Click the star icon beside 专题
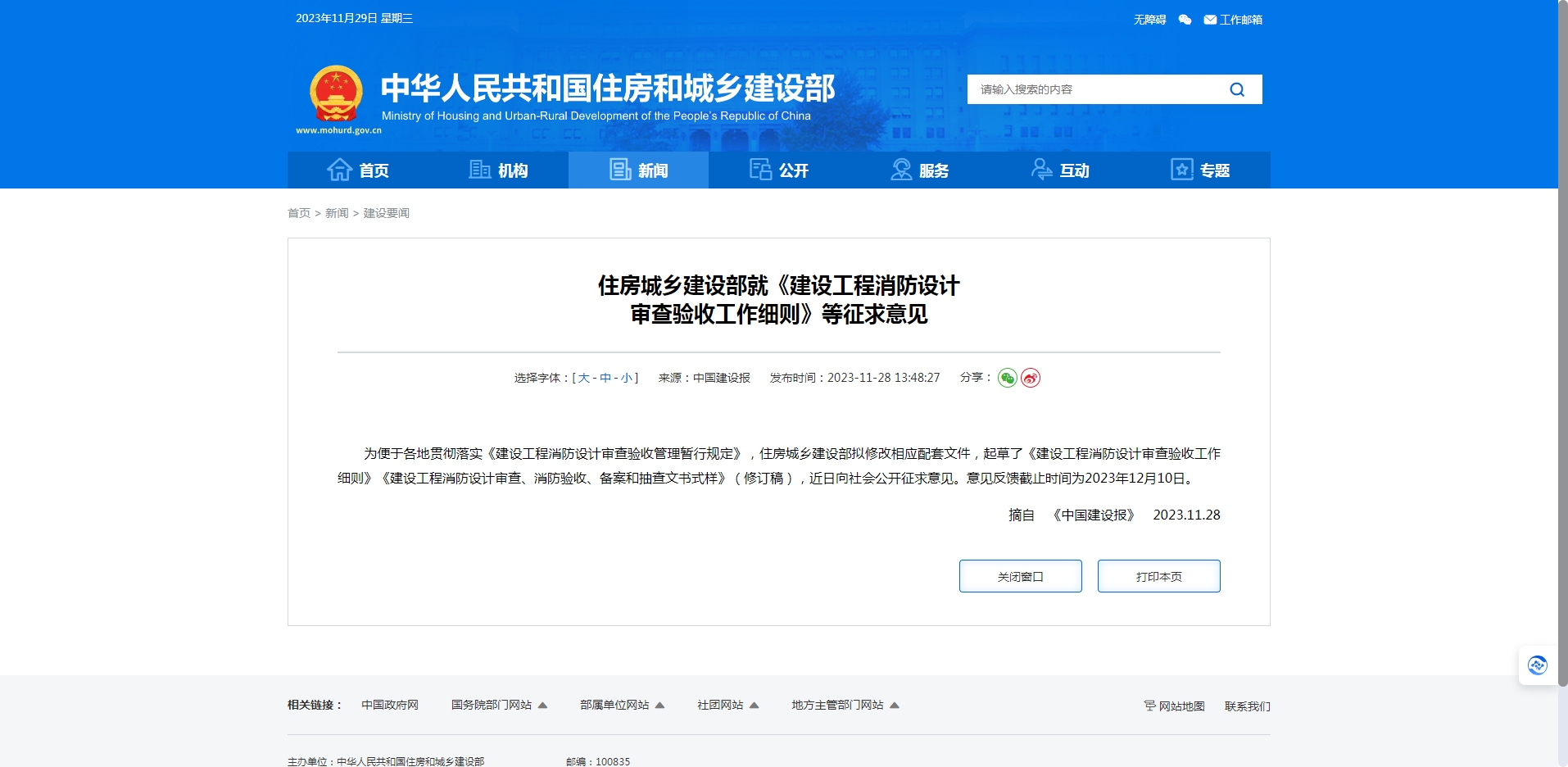1568x767 pixels. click(x=1182, y=170)
